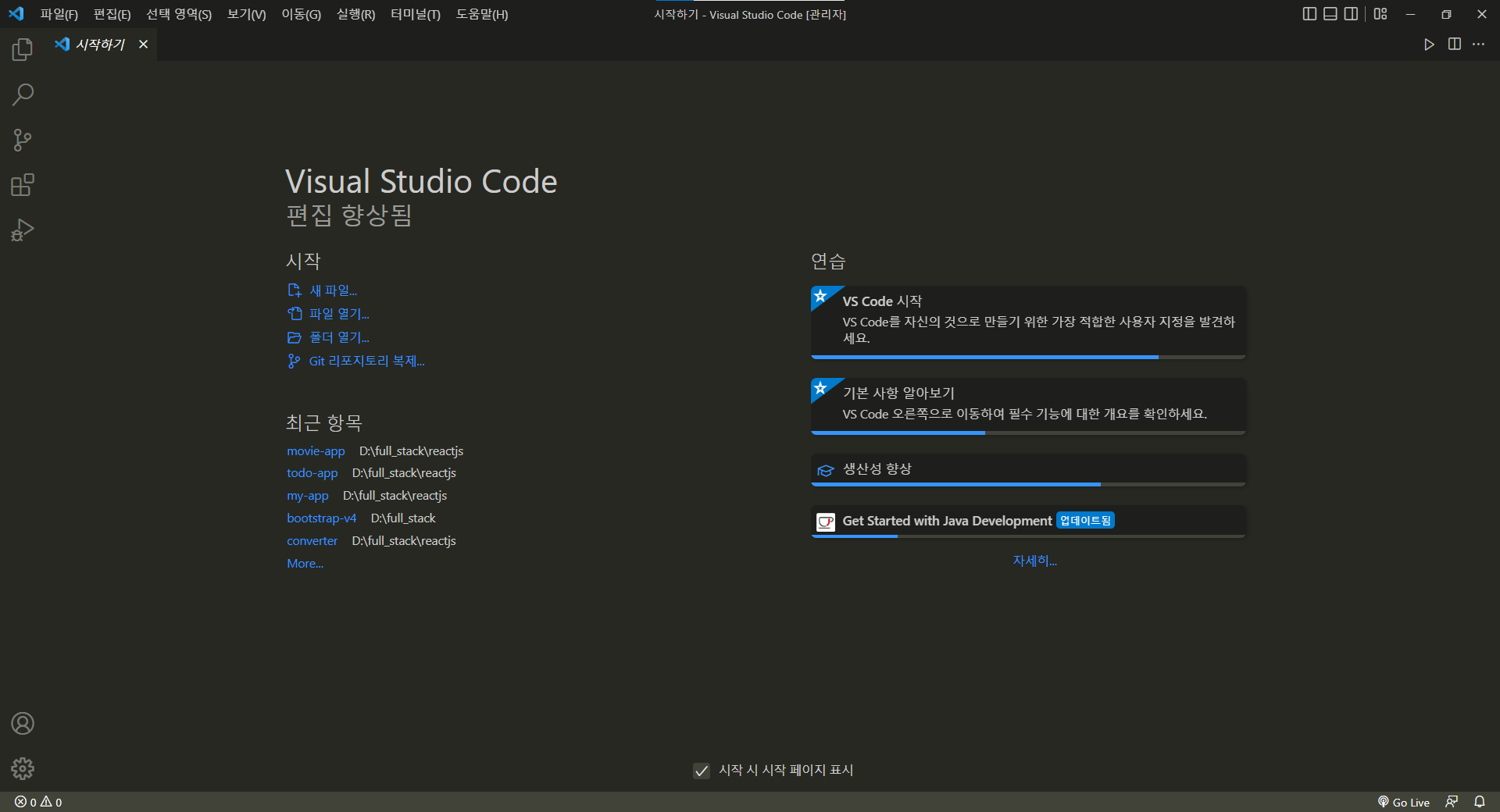The height and width of the screenshot is (812, 1500).
Task: Click the 새 파일... link
Action: point(334,290)
